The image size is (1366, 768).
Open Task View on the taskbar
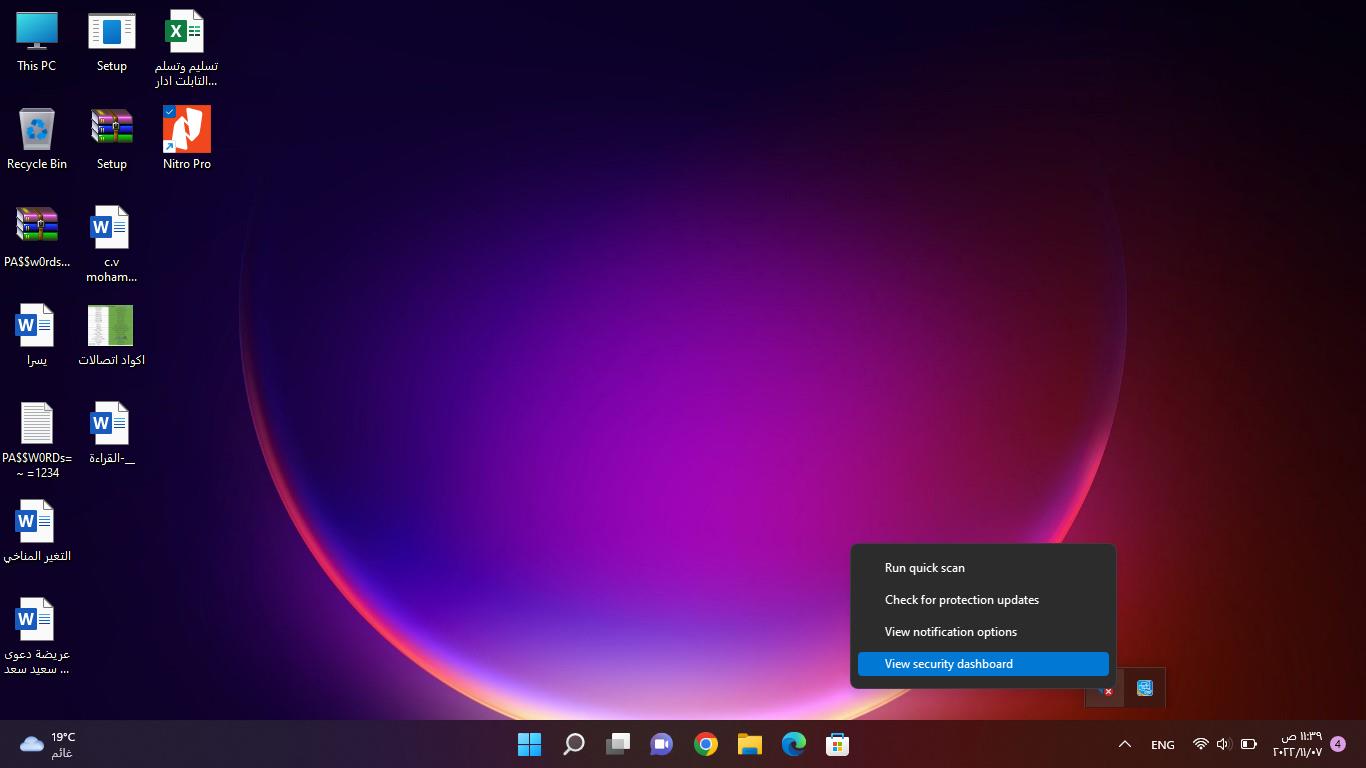pos(618,744)
